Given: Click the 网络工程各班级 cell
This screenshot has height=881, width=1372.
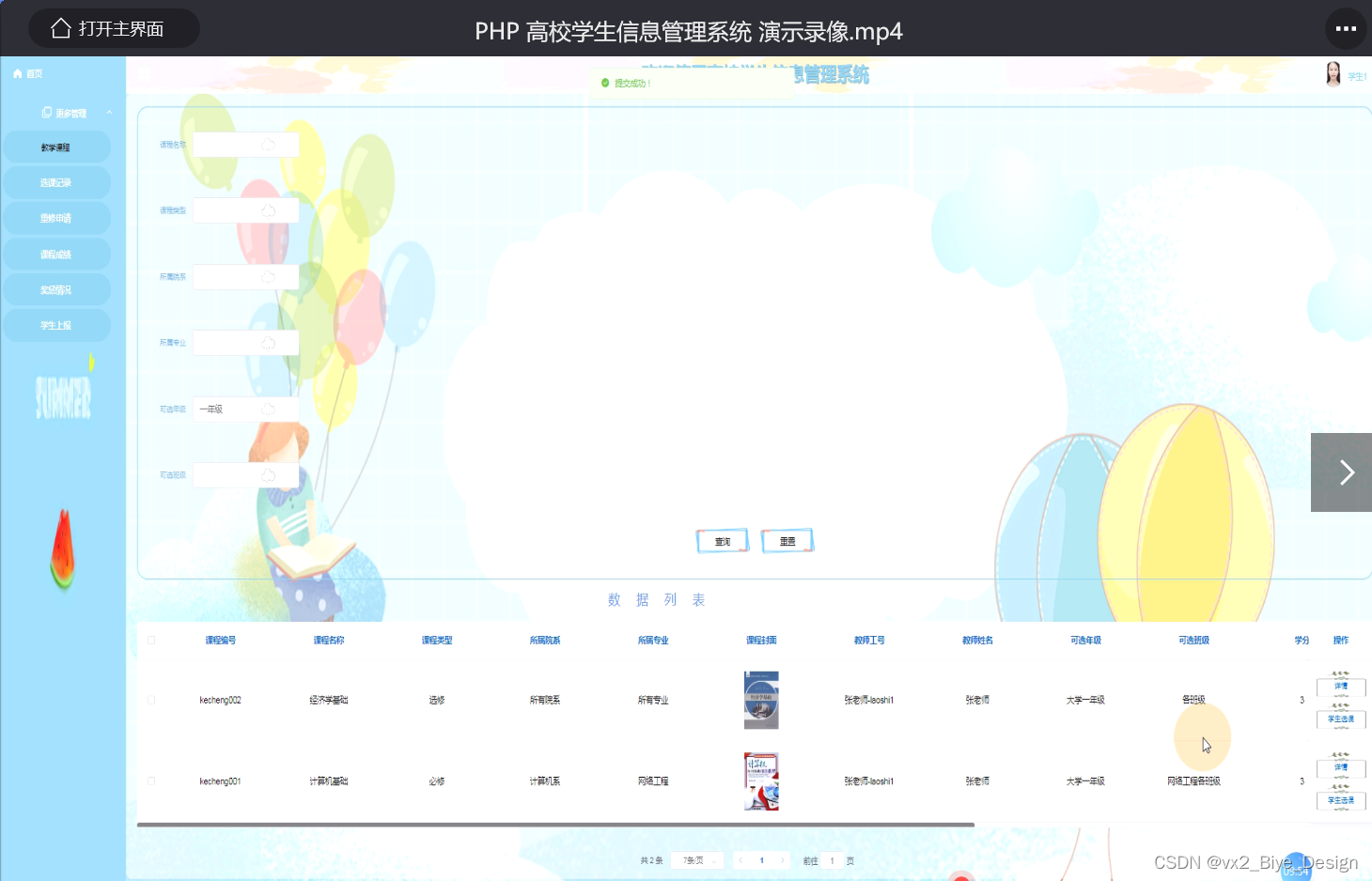Looking at the screenshot, I should (1193, 781).
